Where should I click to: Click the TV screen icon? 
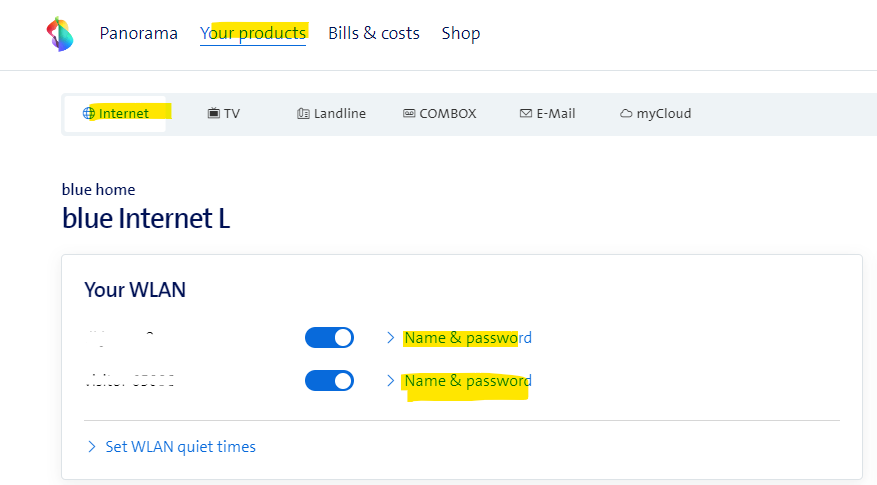tap(213, 114)
